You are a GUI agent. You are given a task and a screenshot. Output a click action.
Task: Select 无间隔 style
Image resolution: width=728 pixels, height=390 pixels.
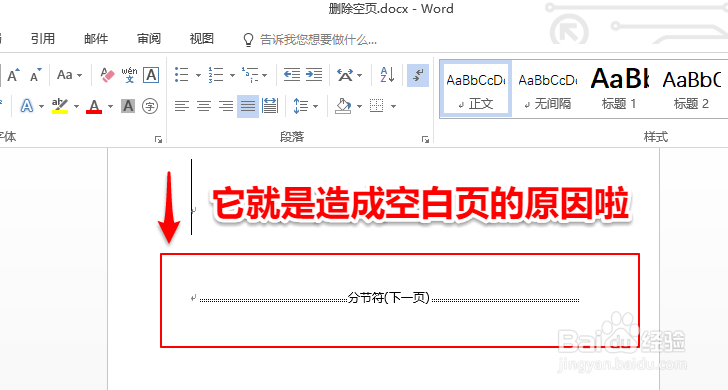(548, 88)
